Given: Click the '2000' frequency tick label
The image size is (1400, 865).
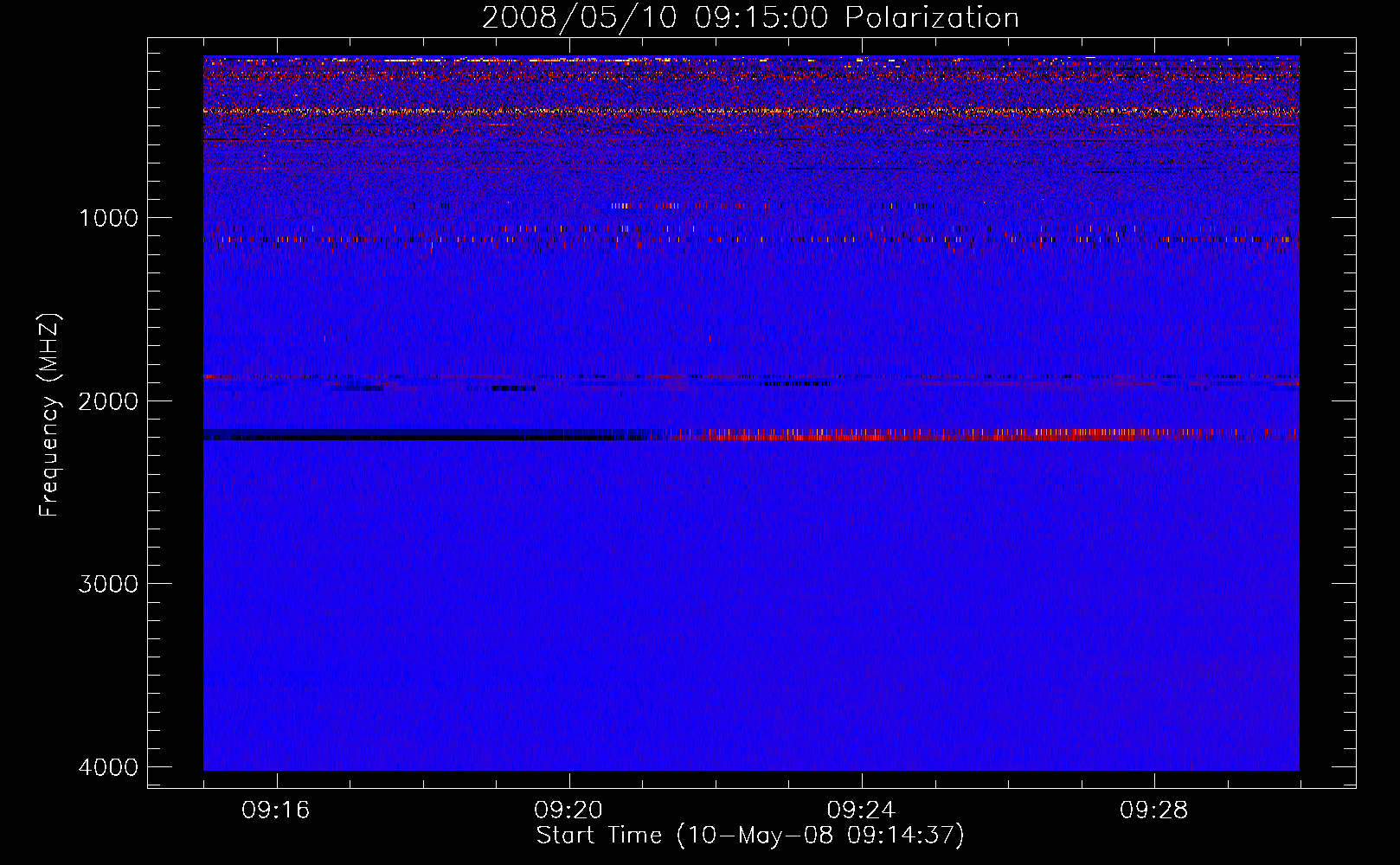Looking at the screenshot, I should click(108, 400).
